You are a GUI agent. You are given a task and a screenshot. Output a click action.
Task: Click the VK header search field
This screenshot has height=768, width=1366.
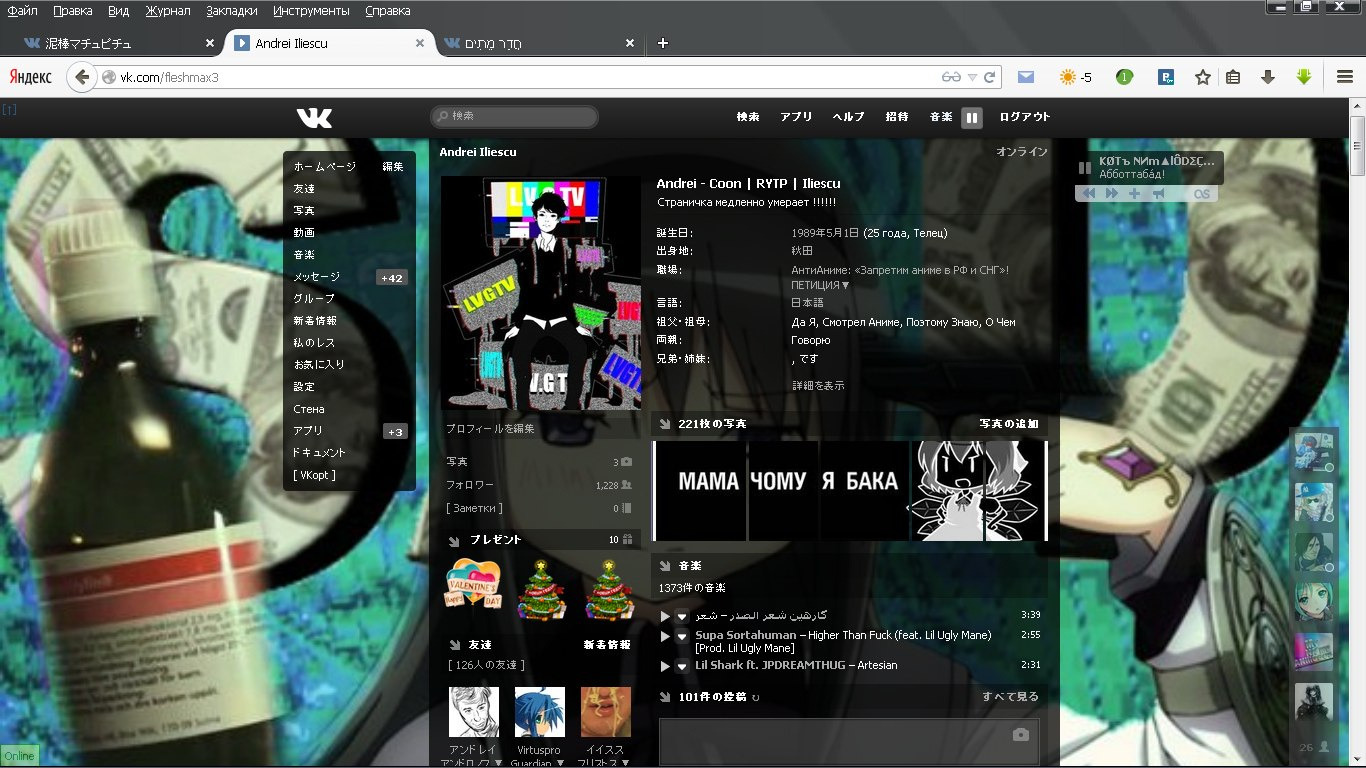point(514,117)
